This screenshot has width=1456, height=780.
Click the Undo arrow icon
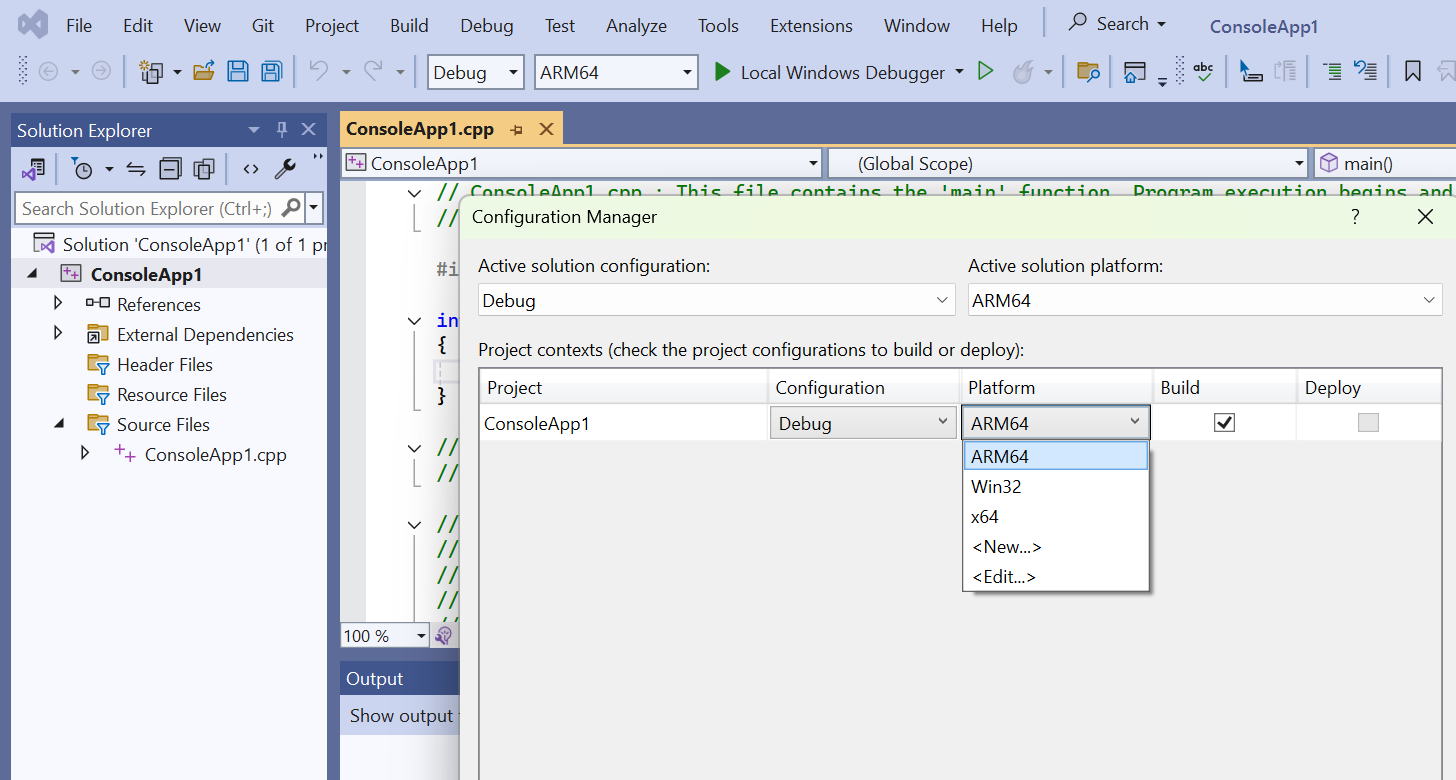click(x=318, y=71)
